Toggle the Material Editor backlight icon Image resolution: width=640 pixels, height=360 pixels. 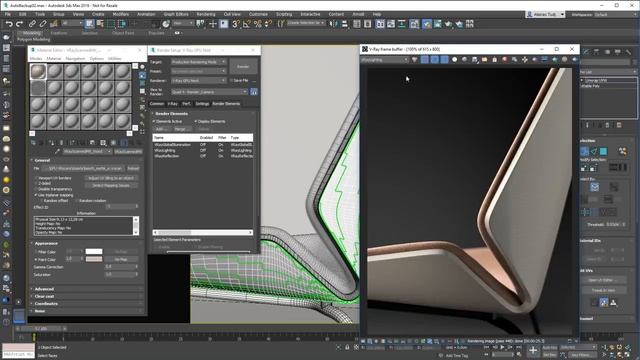point(142,75)
